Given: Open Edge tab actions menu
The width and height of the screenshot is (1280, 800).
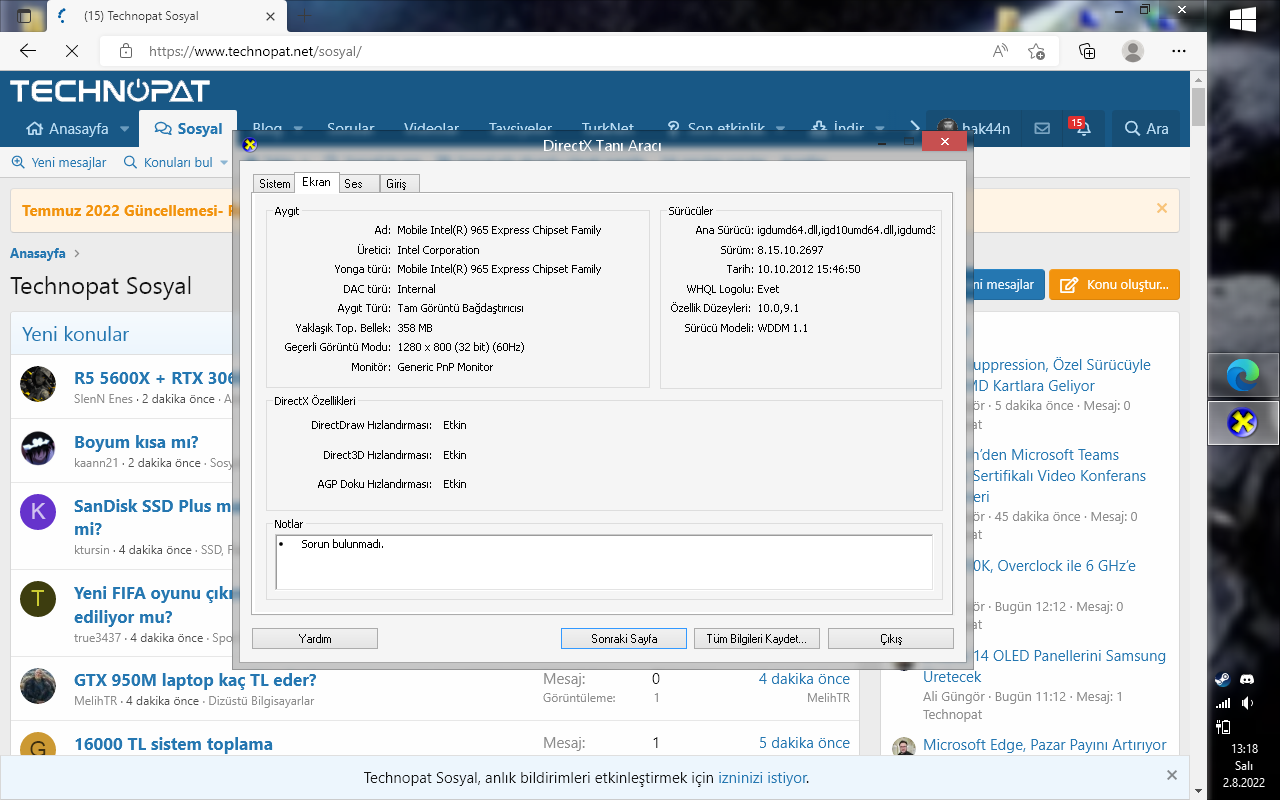Looking at the screenshot, I should tap(25, 16).
